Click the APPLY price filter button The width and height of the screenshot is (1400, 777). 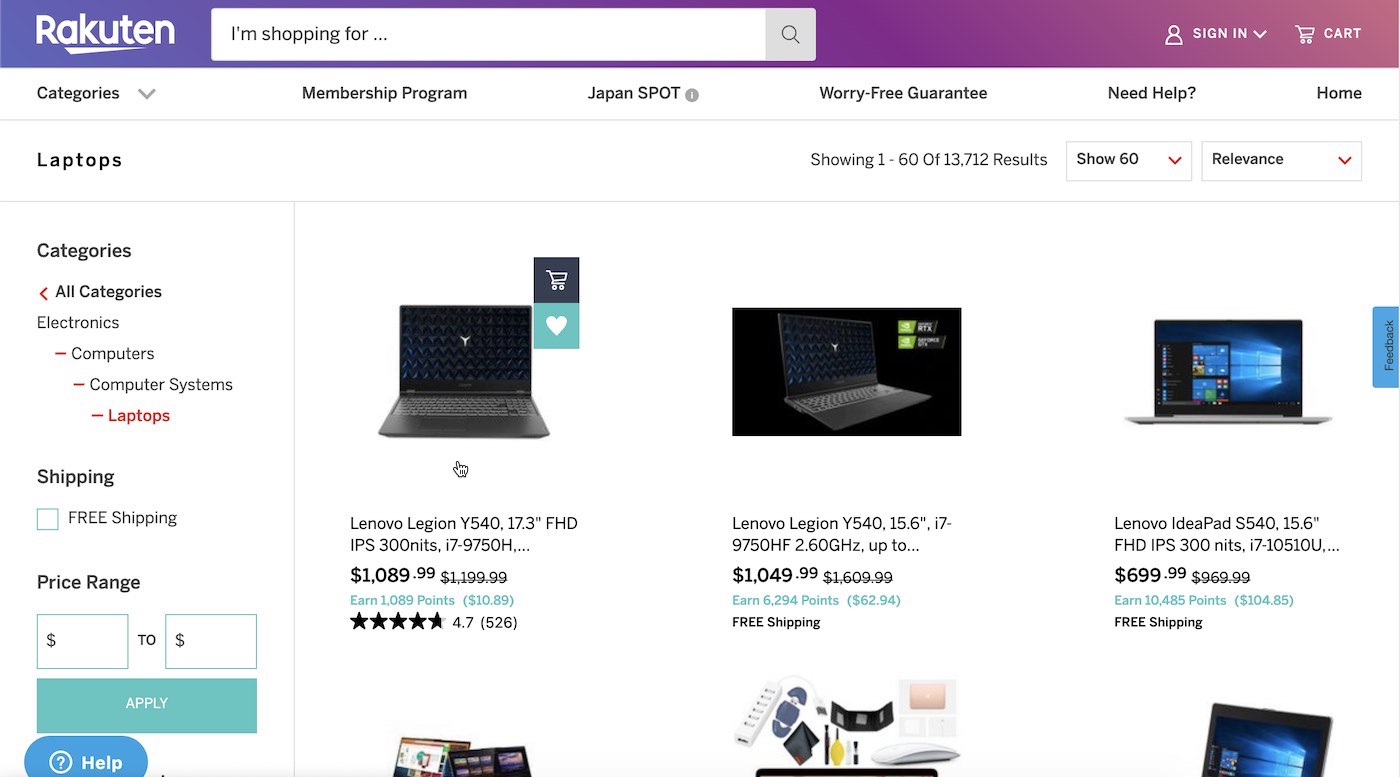[146, 703]
